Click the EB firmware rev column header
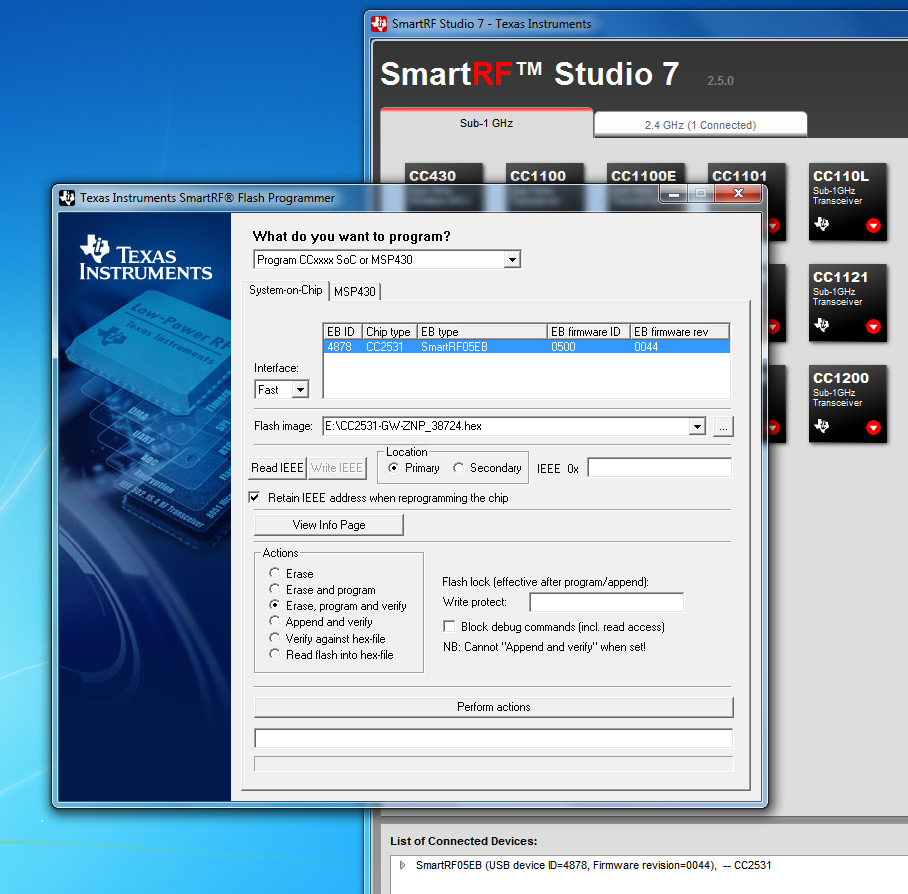908x894 pixels. (x=680, y=332)
